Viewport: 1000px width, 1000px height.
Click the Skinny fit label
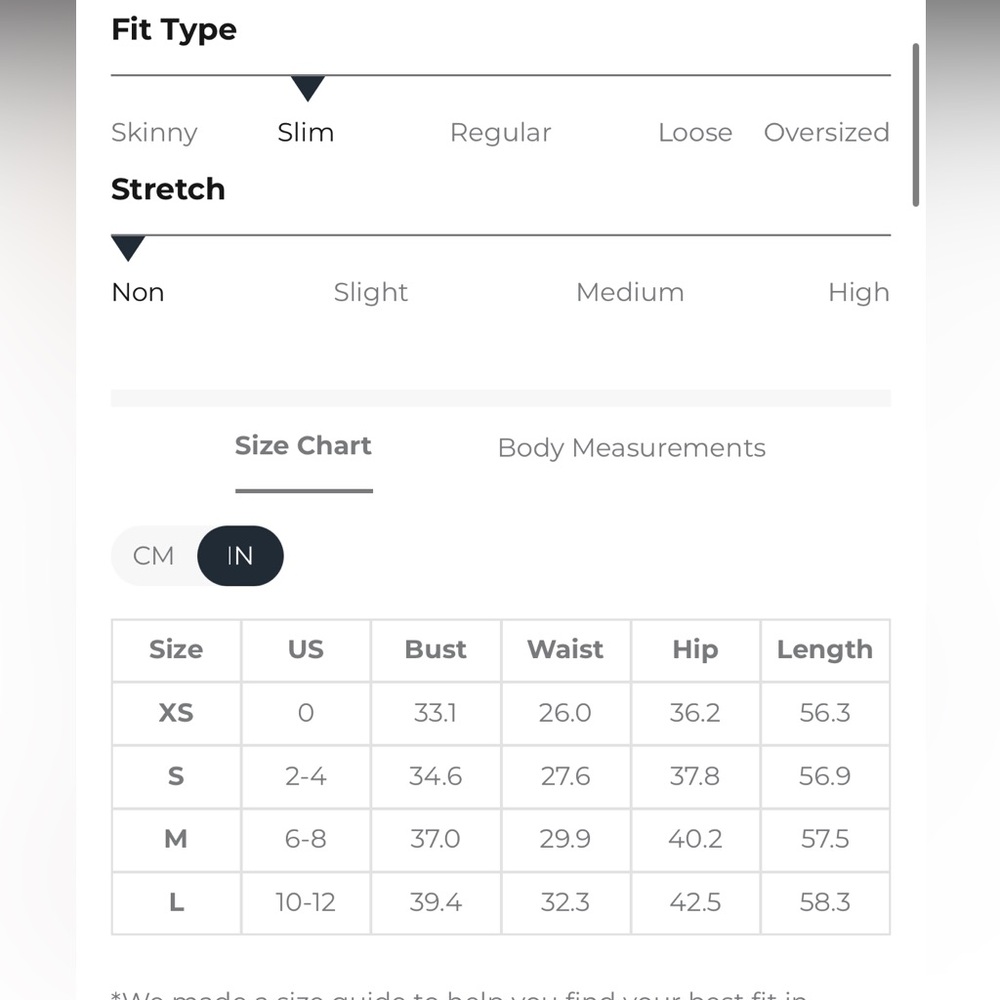click(x=154, y=133)
